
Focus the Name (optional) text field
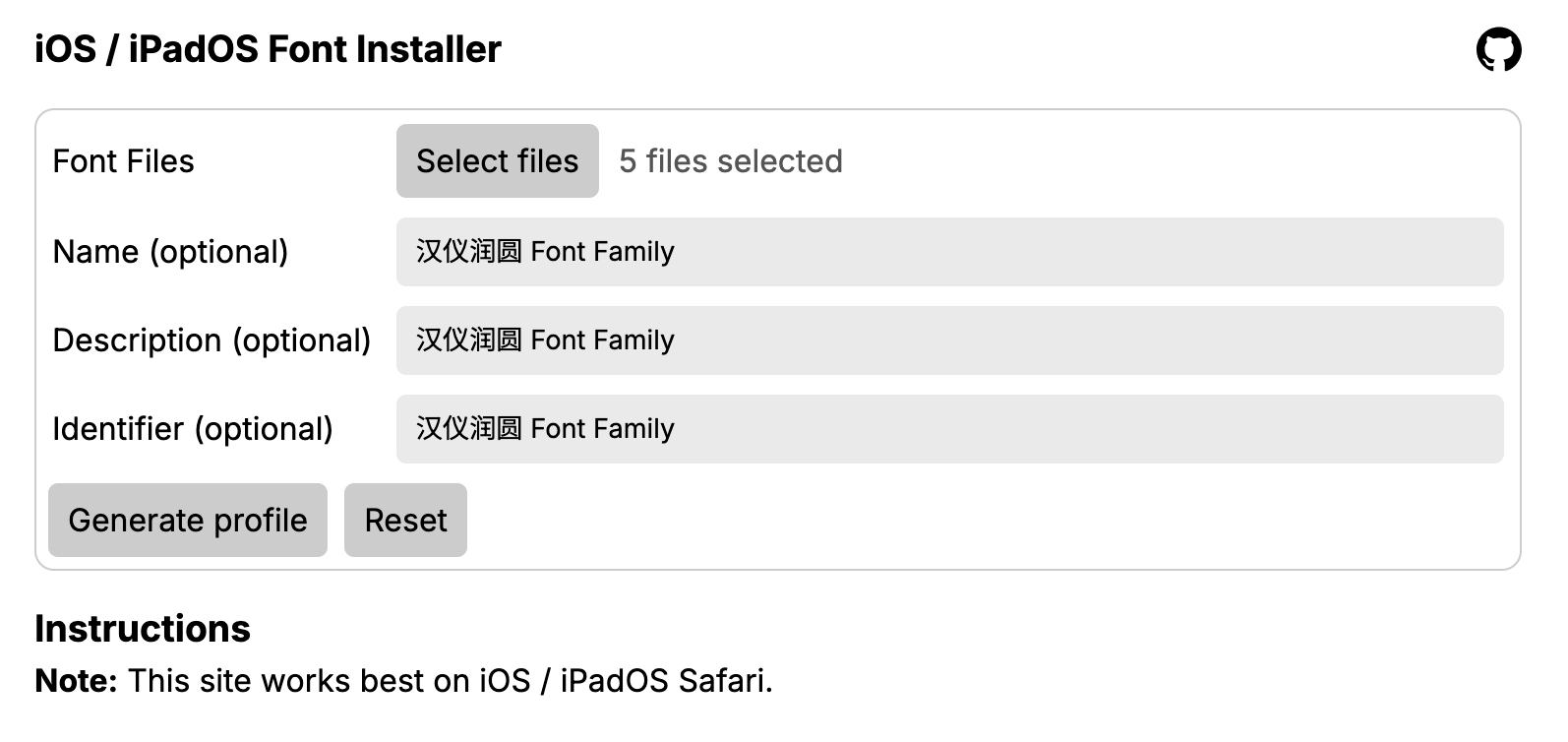point(949,252)
